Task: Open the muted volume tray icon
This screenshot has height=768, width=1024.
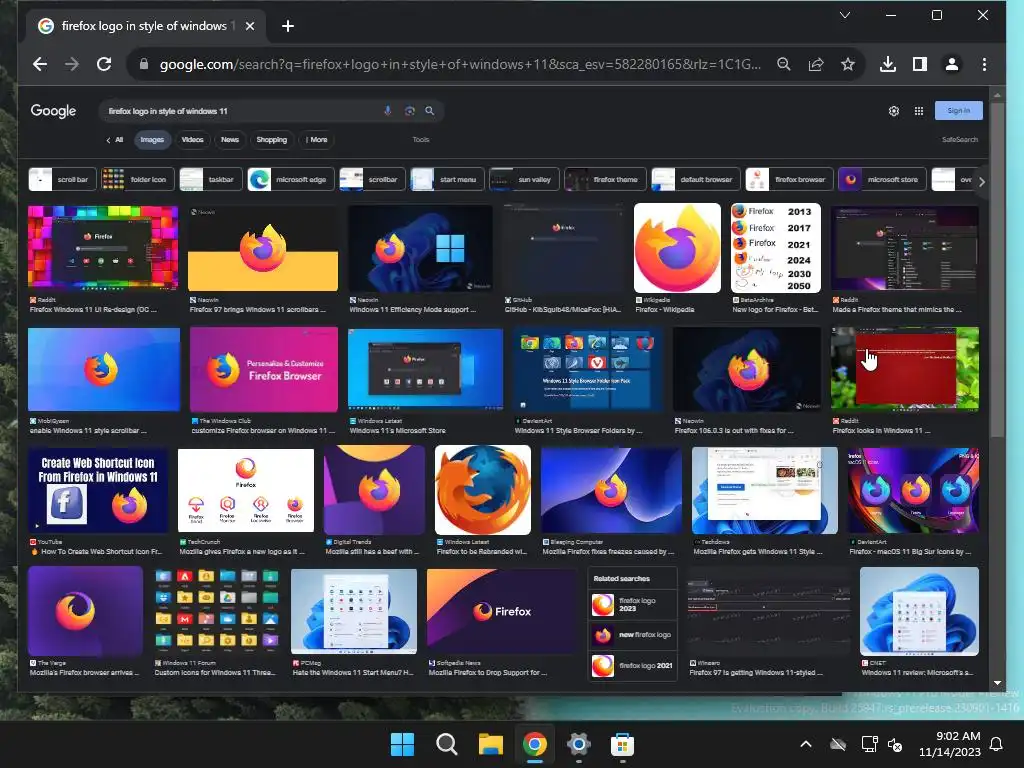Action: click(x=895, y=744)
